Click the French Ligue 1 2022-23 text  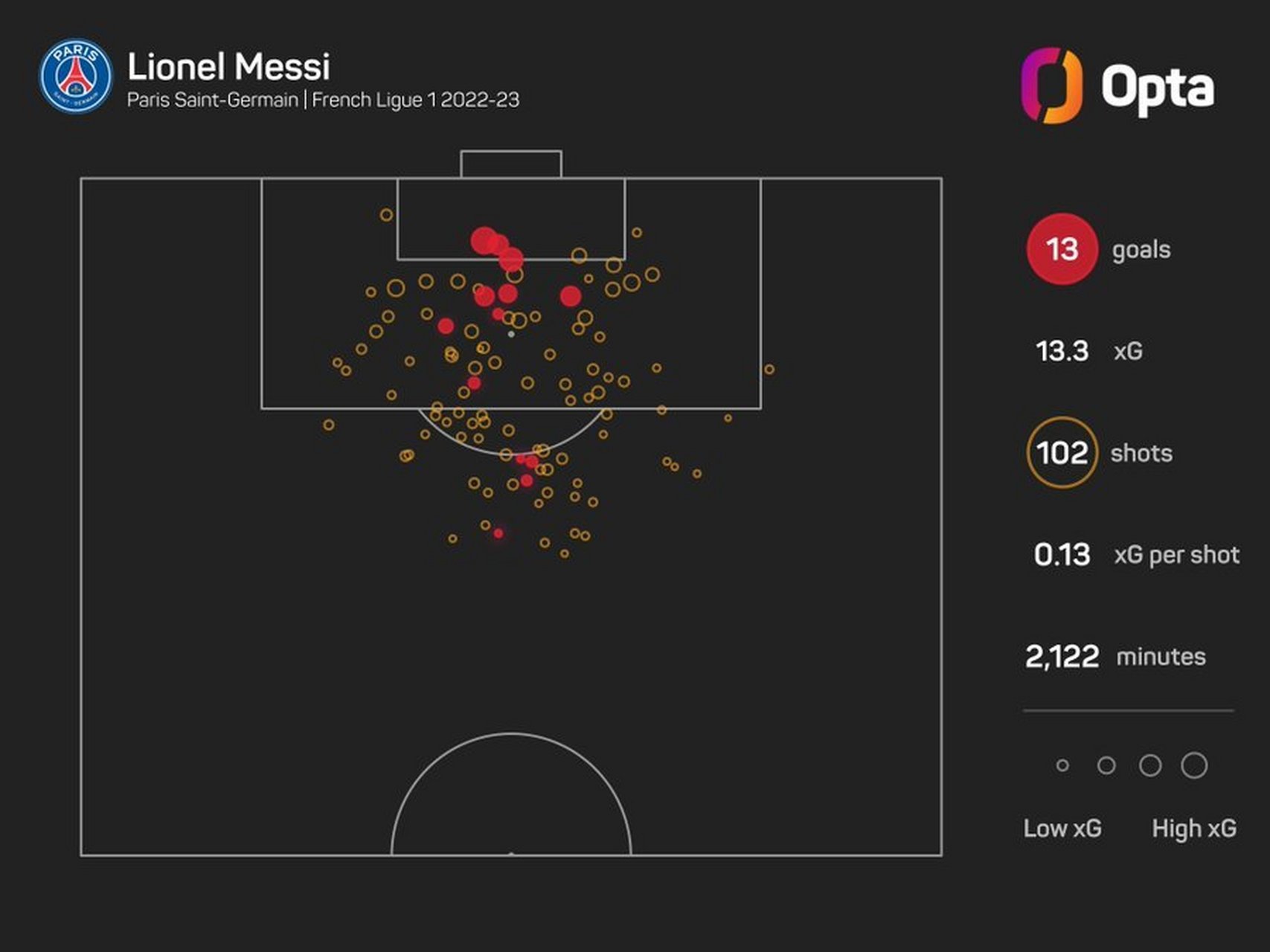(415, 100)
